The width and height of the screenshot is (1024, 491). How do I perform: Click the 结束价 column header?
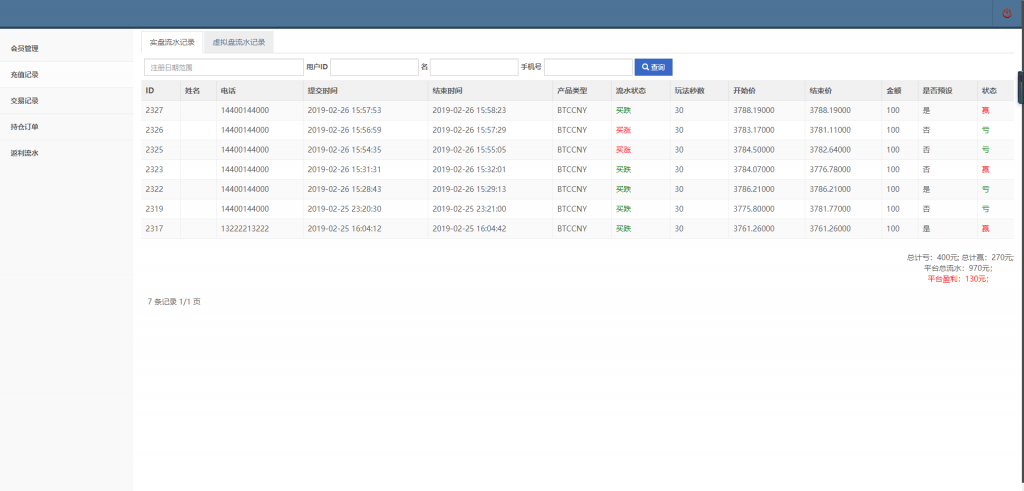click(822, 91)
